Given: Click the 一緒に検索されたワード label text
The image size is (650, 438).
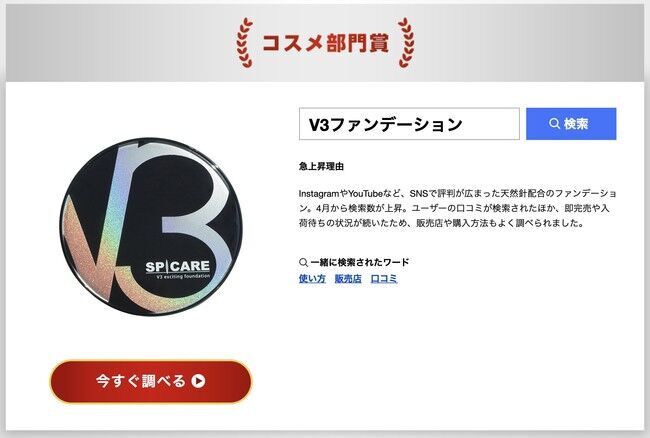Looking at the screenshot, I should point(359,262).
